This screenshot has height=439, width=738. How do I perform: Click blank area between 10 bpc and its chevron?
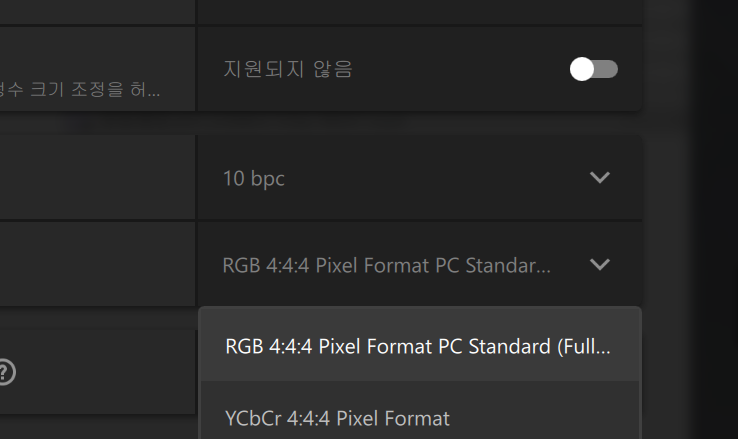[x=430, y=178]
